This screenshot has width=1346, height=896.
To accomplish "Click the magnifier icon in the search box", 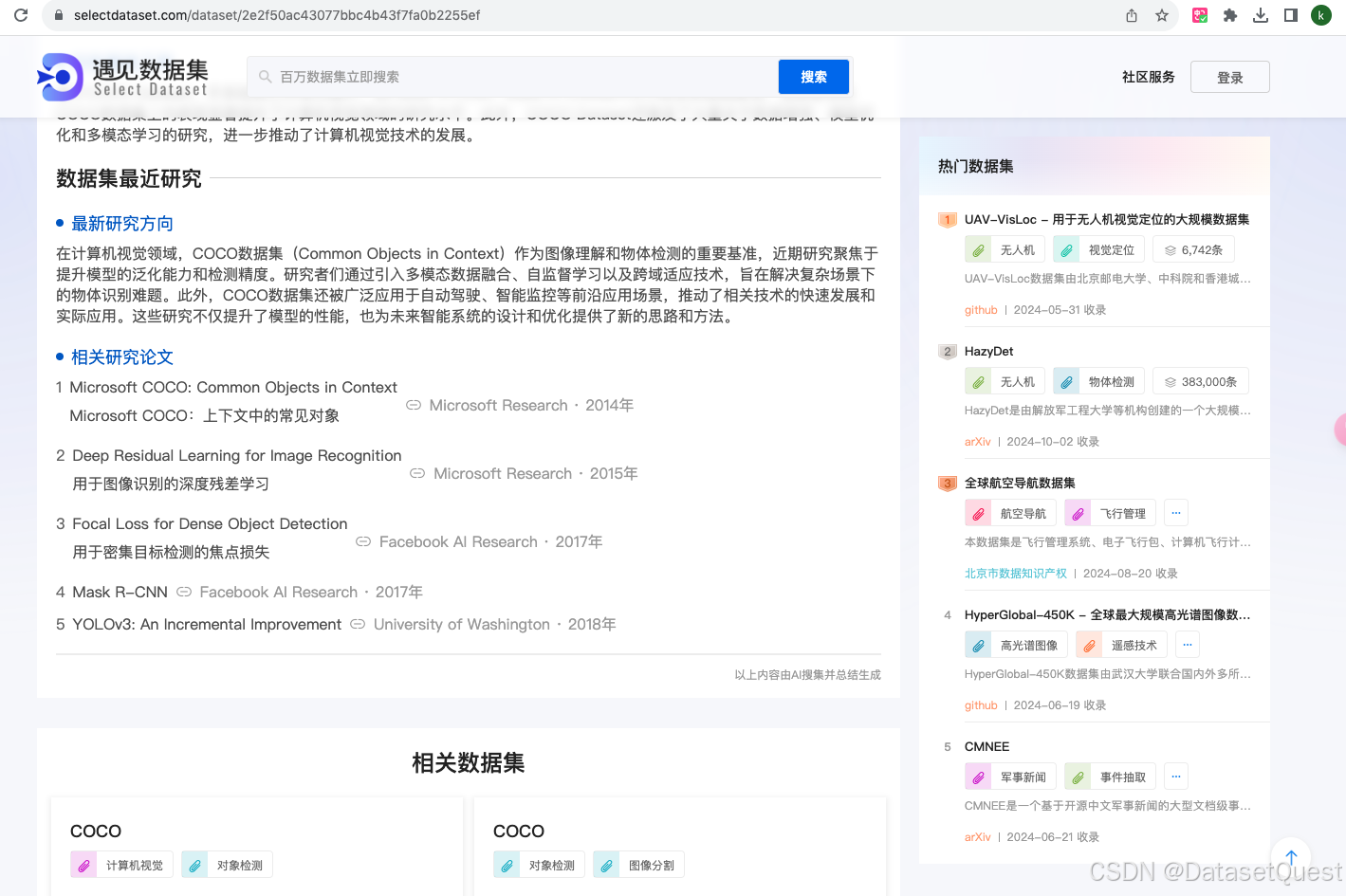I will coord(266,77).
